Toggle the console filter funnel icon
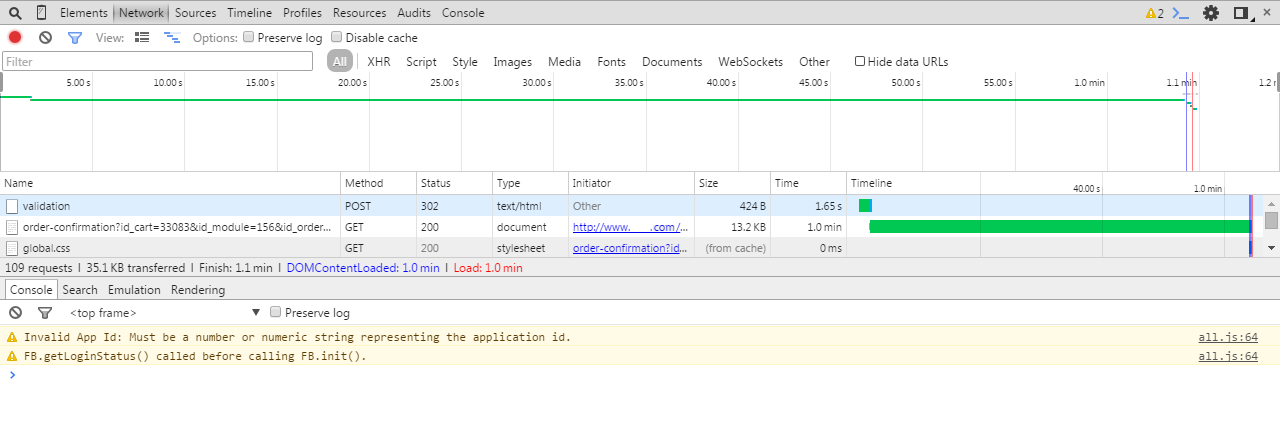The image size is (1280, 424). [x=45, y=313]
